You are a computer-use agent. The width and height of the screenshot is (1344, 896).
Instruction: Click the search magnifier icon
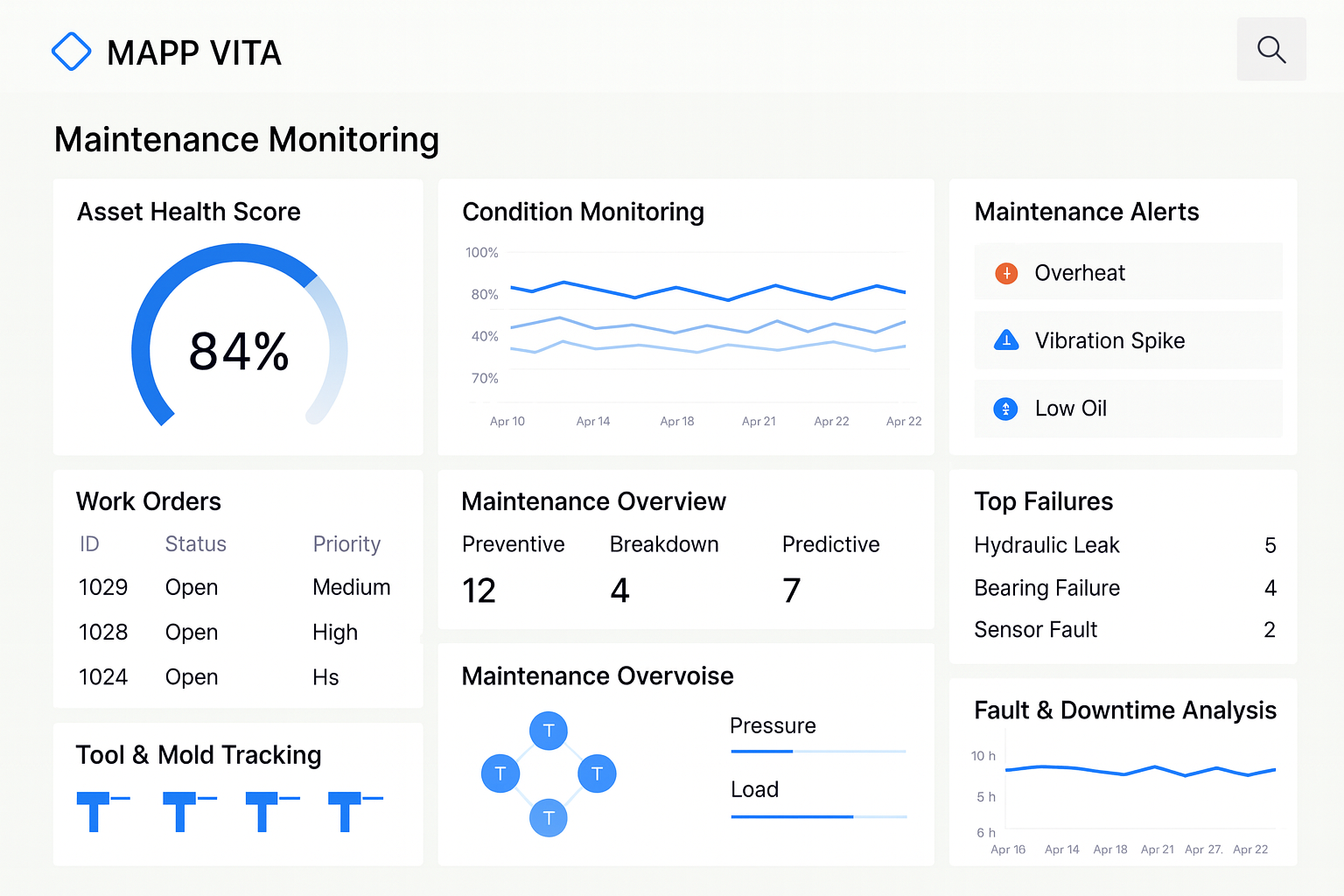(1270, 50)
